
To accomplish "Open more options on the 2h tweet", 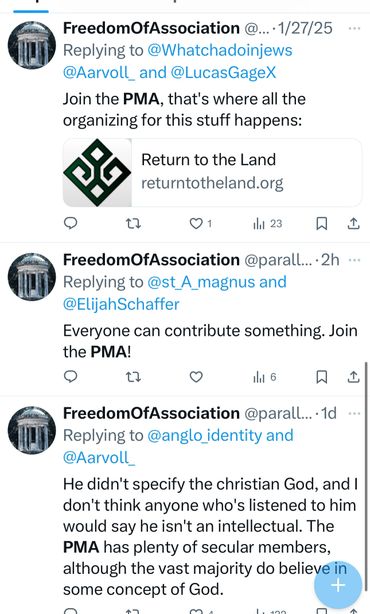I will [354, 260].
